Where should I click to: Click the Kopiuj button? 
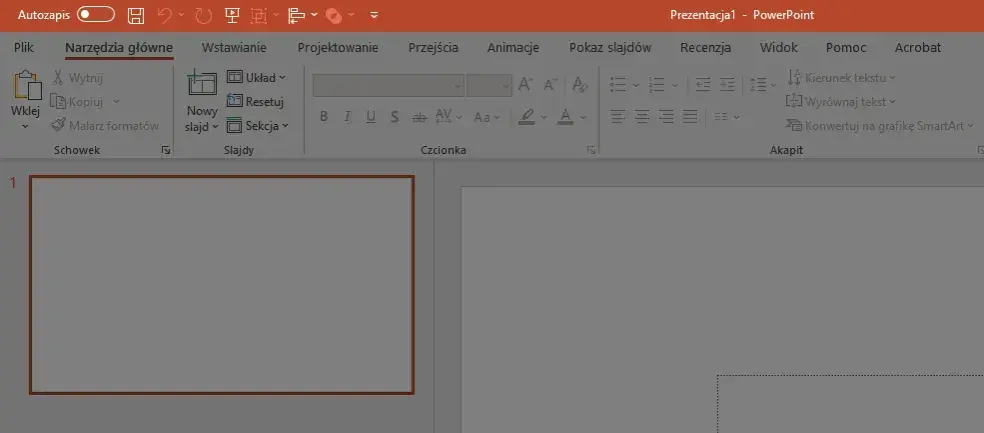click(78, 102)
